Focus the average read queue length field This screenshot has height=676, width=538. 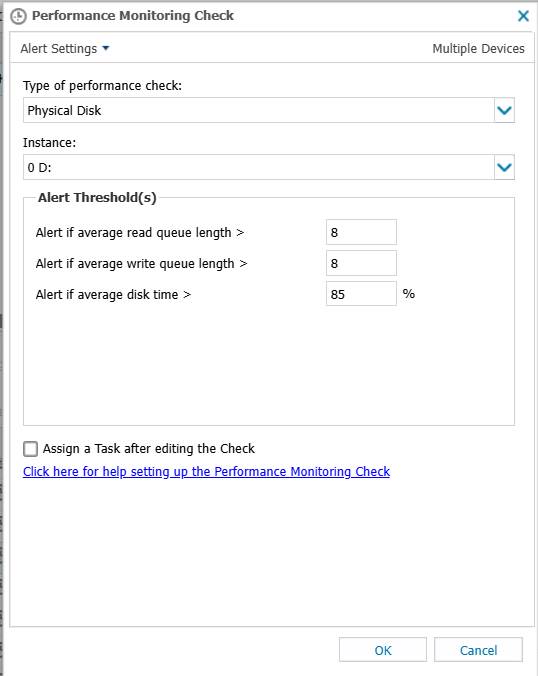[361, 232]
